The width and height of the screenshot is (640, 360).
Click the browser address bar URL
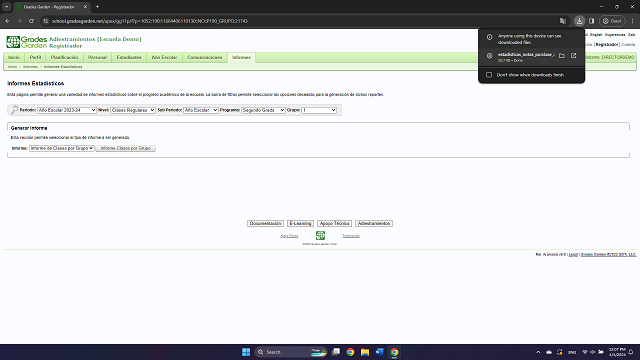pyautogui.click(x=150, y=21)
